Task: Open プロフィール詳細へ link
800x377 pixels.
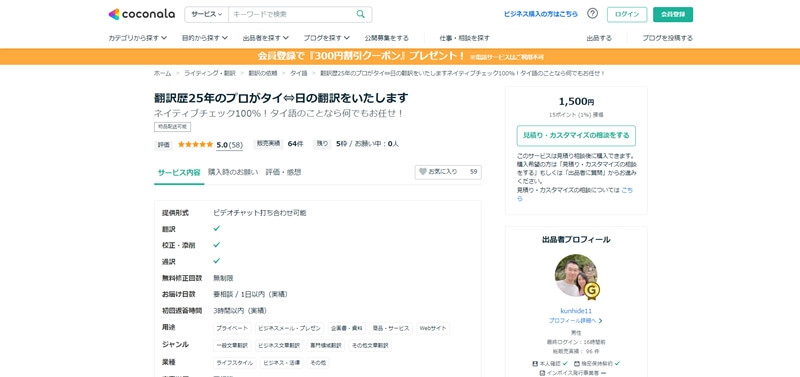Action: pos(576,321)
